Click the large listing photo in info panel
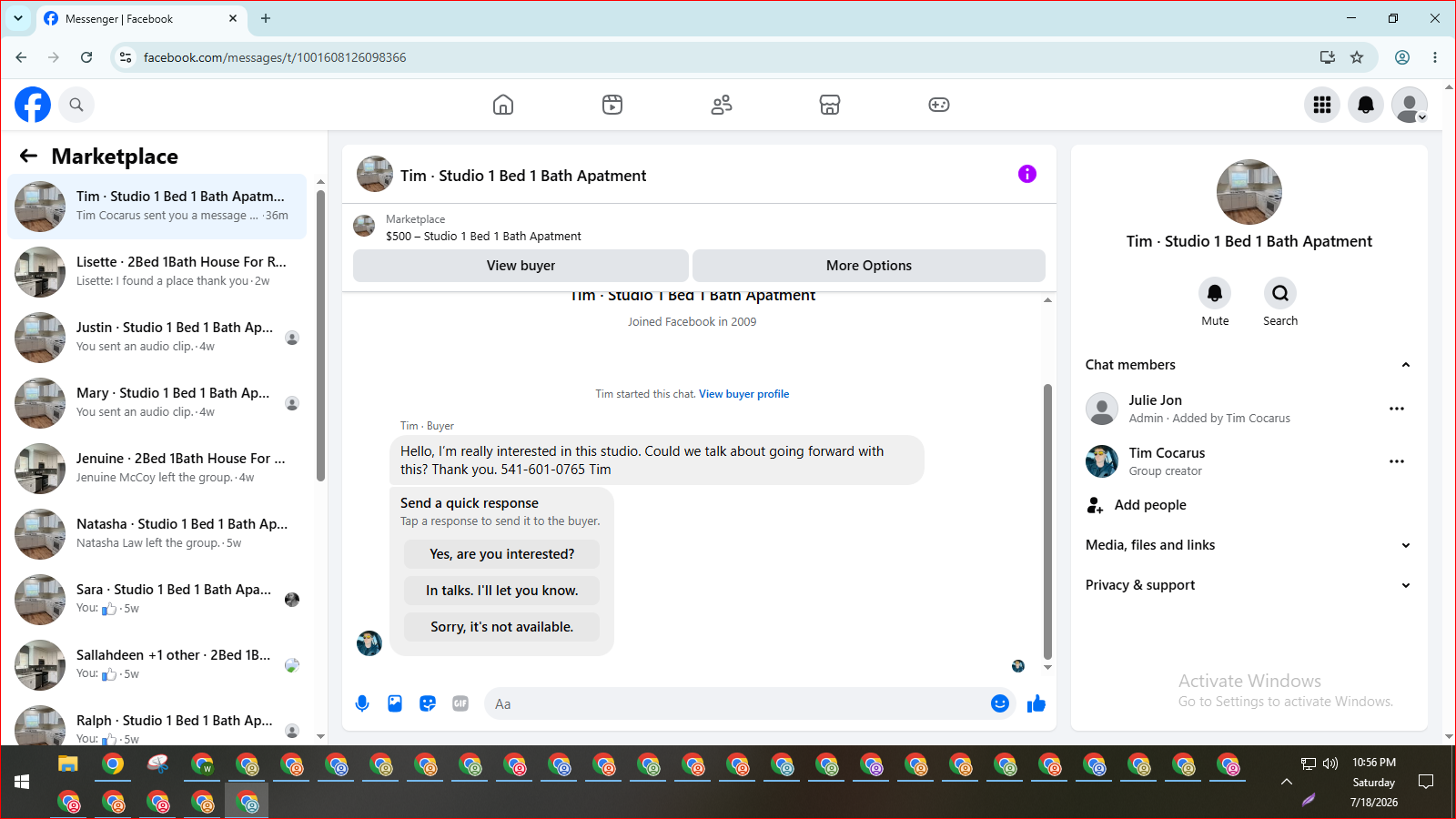This screenshot has width=1456, height=819. click(x=1249, y=192)
